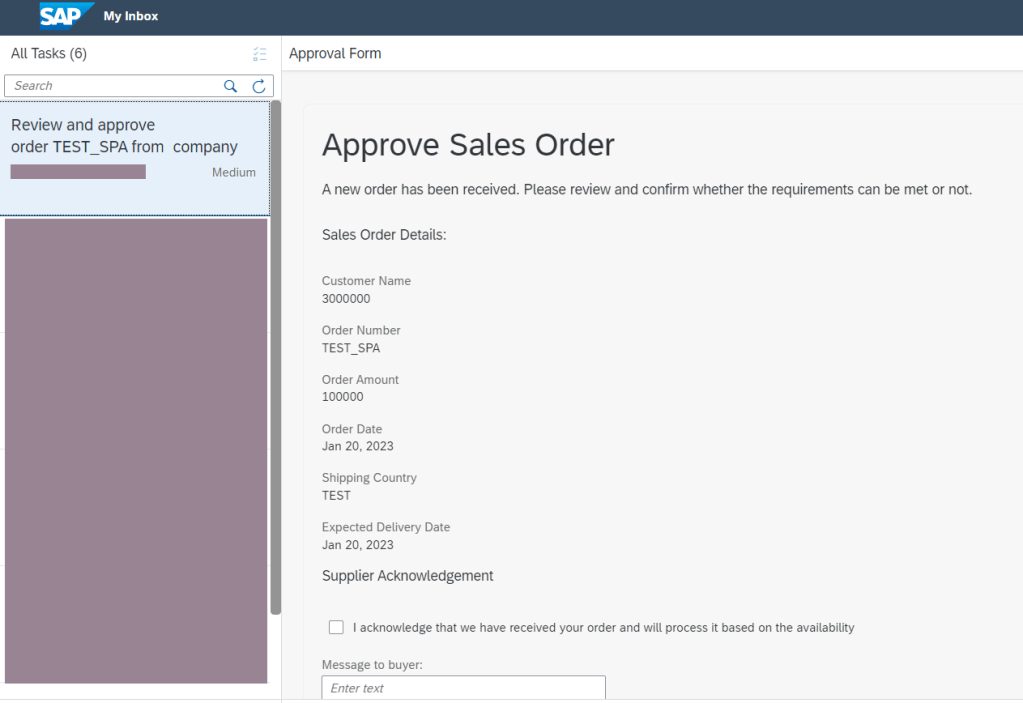Click the Shipping Country value TEST
Image resolution: width=1023 pixels, height=703 pixels.
pyautogui.click(x=336, y=495)
